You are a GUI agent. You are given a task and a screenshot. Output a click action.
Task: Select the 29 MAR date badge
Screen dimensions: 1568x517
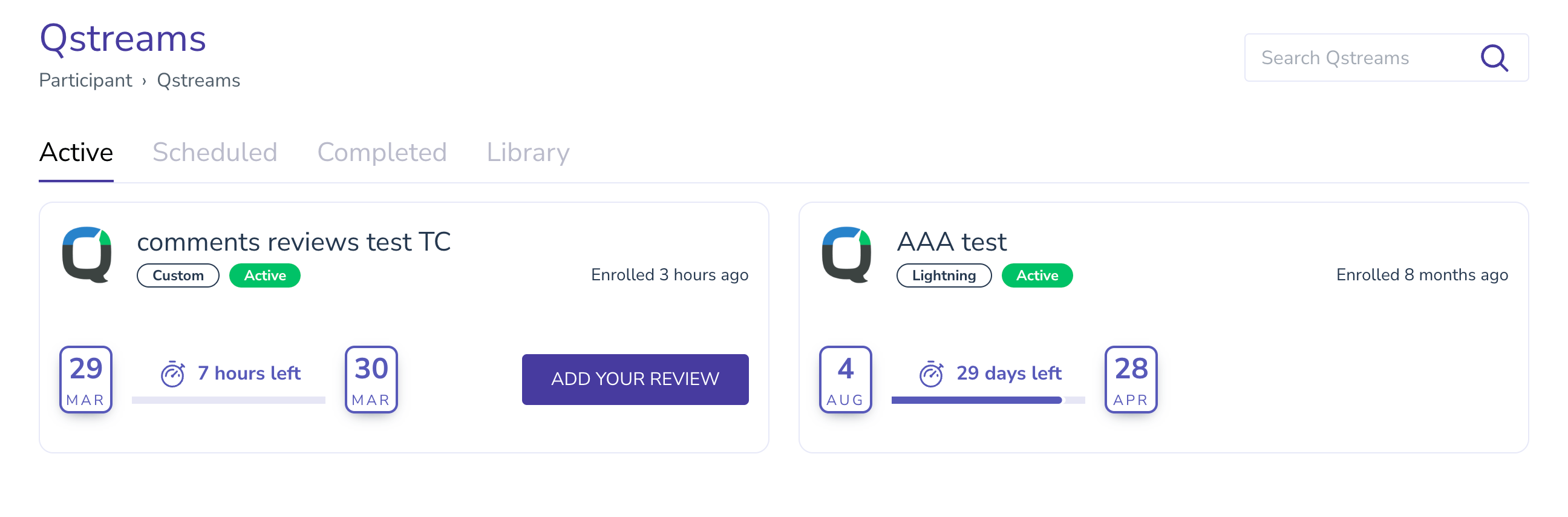point(85,379)
